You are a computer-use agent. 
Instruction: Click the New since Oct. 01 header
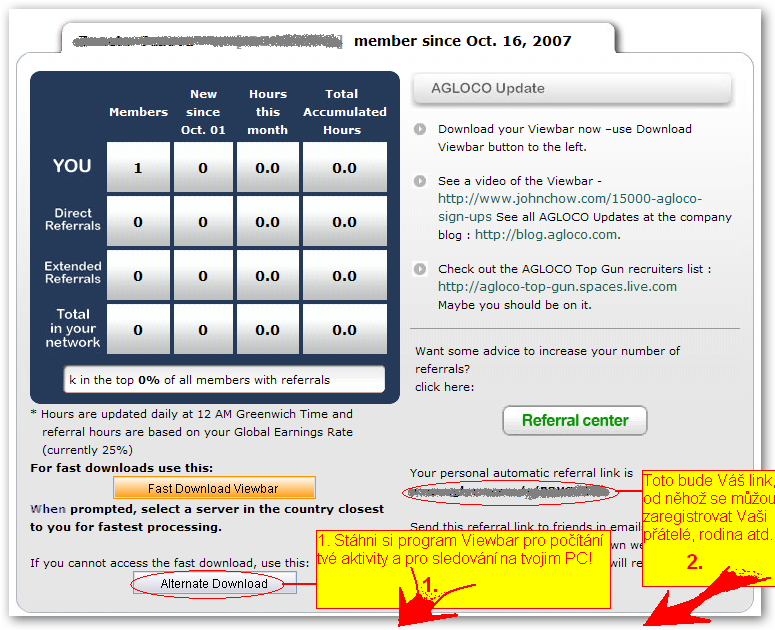[203, 112]
